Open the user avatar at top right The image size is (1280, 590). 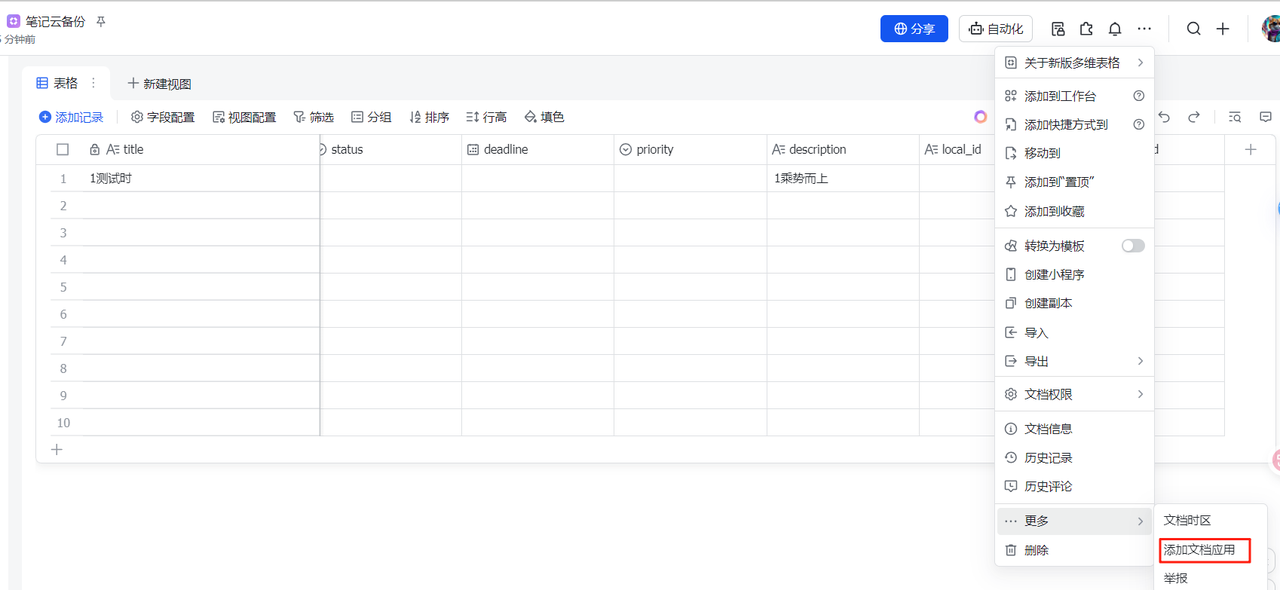pyautogui.click(x=1271, y=29)
